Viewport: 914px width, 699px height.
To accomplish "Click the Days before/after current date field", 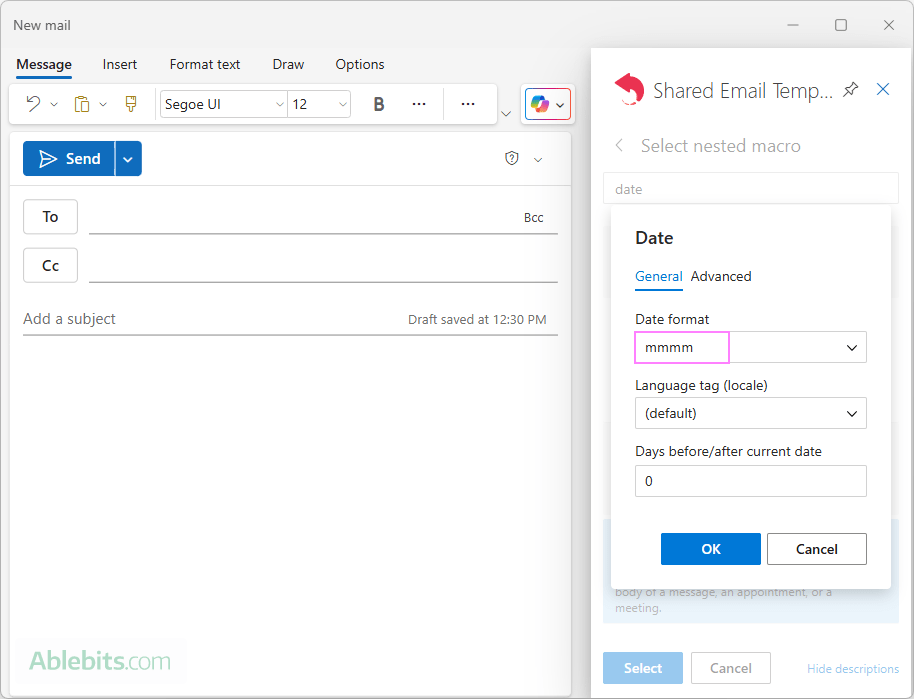I will (x=751, y=481).
